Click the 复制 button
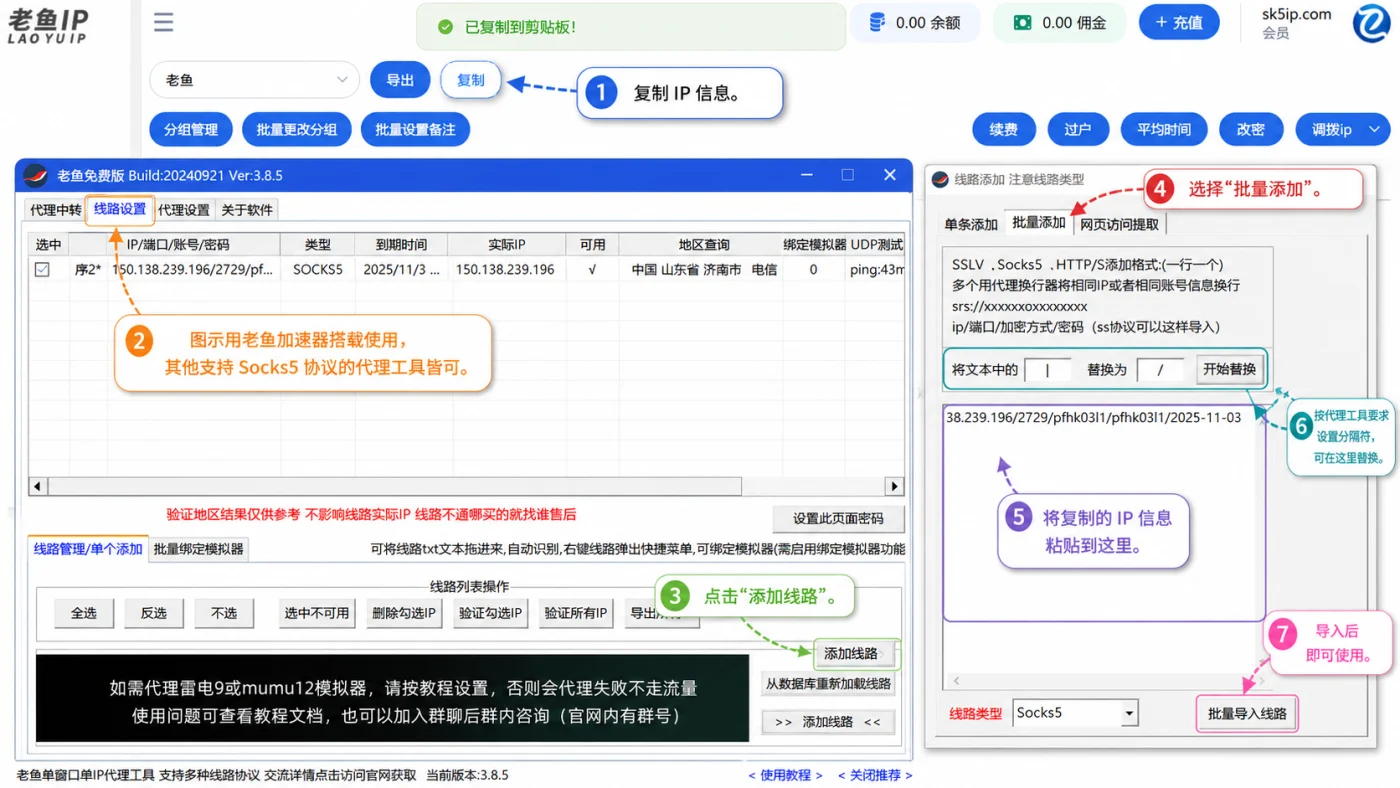The image size is (1400, 788). pos(470,80)
